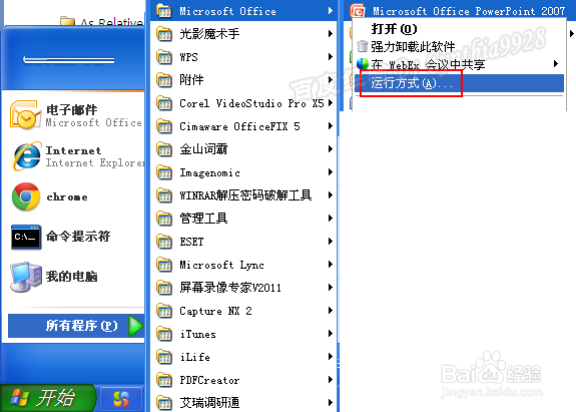The image size is (576, 412).
Task: Click the colorful quick launch taskbar icon
Action: pos(121,399)
